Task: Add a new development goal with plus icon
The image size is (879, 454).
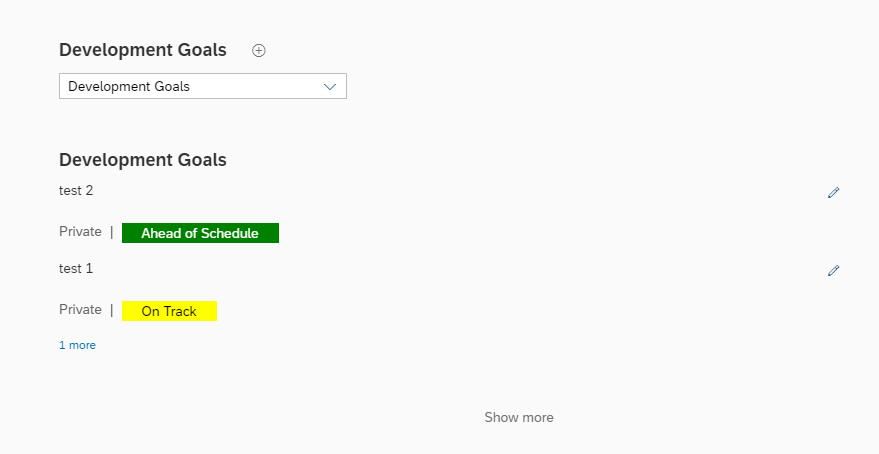Action: pyautogui.click(x=258, y=50)
